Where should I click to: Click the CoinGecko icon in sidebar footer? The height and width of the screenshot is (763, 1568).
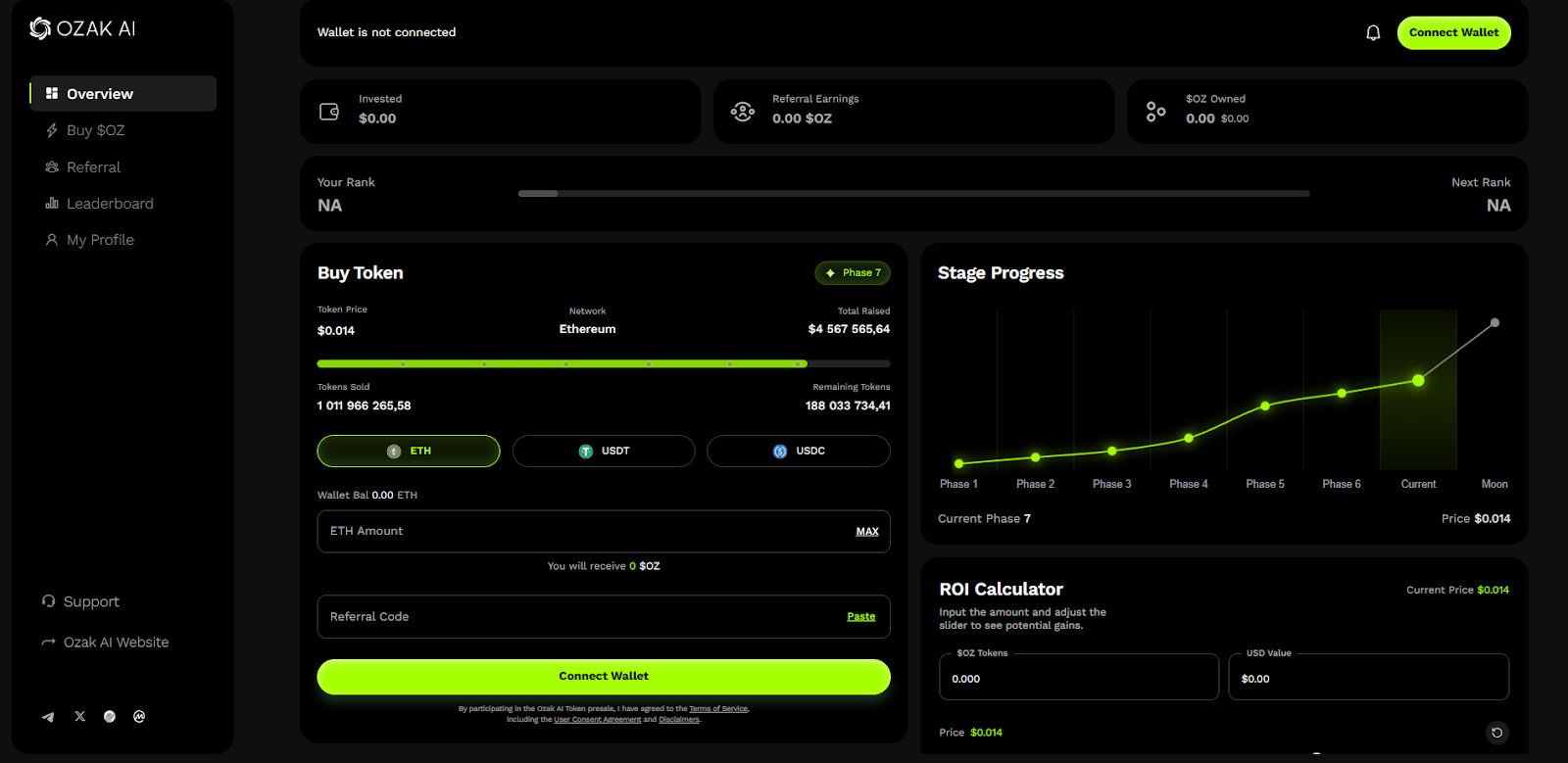(110, 717)
